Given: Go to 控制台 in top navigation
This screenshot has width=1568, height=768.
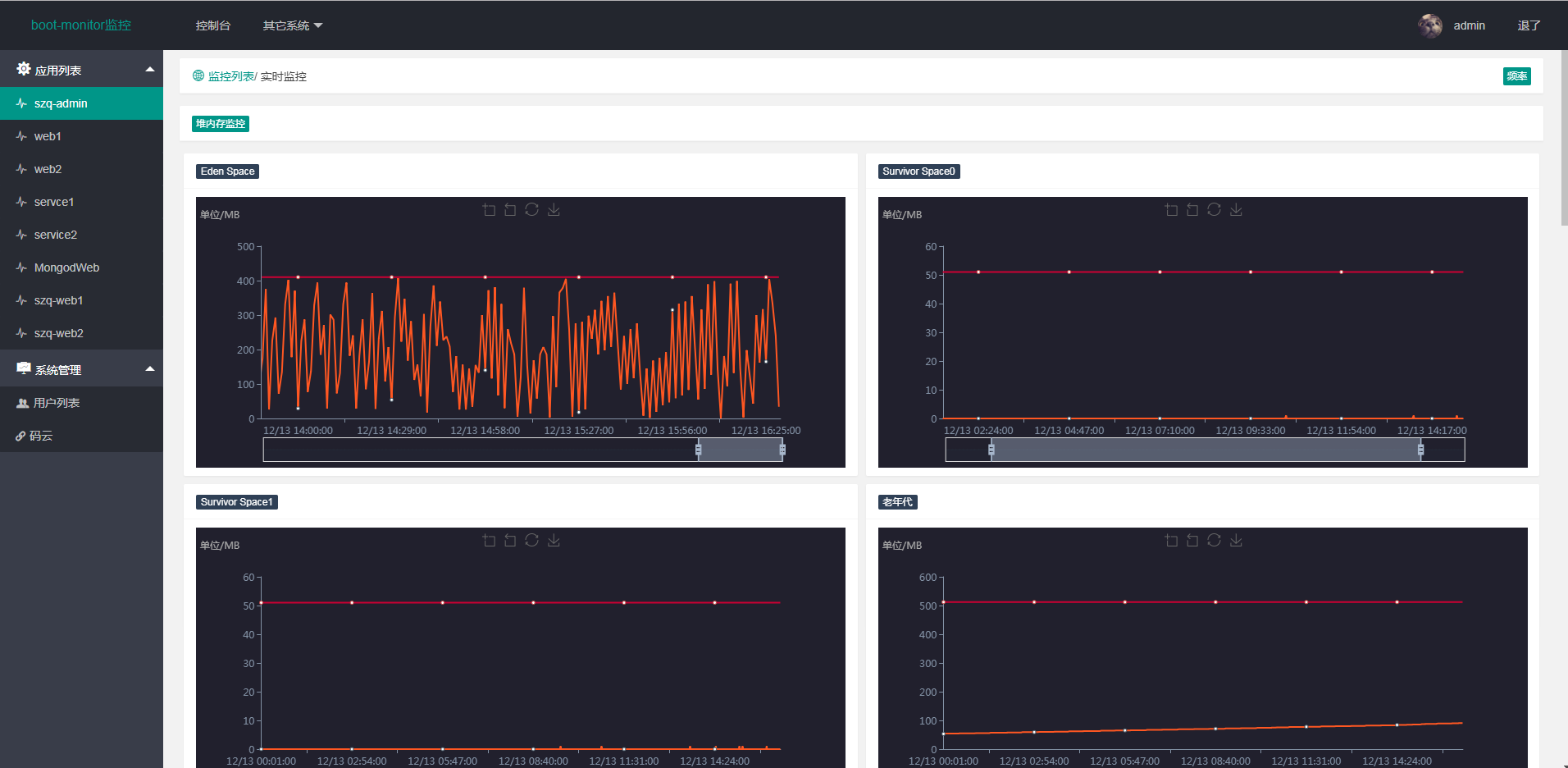Looking at the screenshot, I should click(213, 25).
